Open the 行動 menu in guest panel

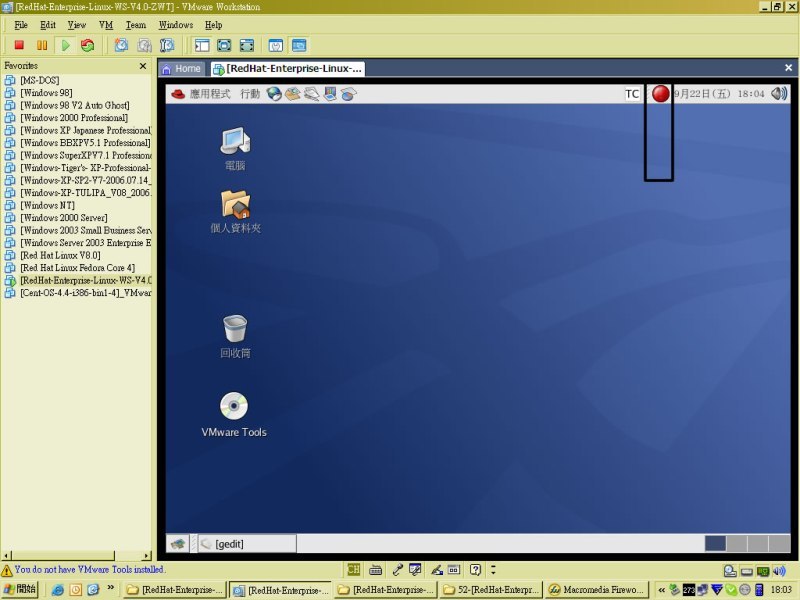coord(250,94)
